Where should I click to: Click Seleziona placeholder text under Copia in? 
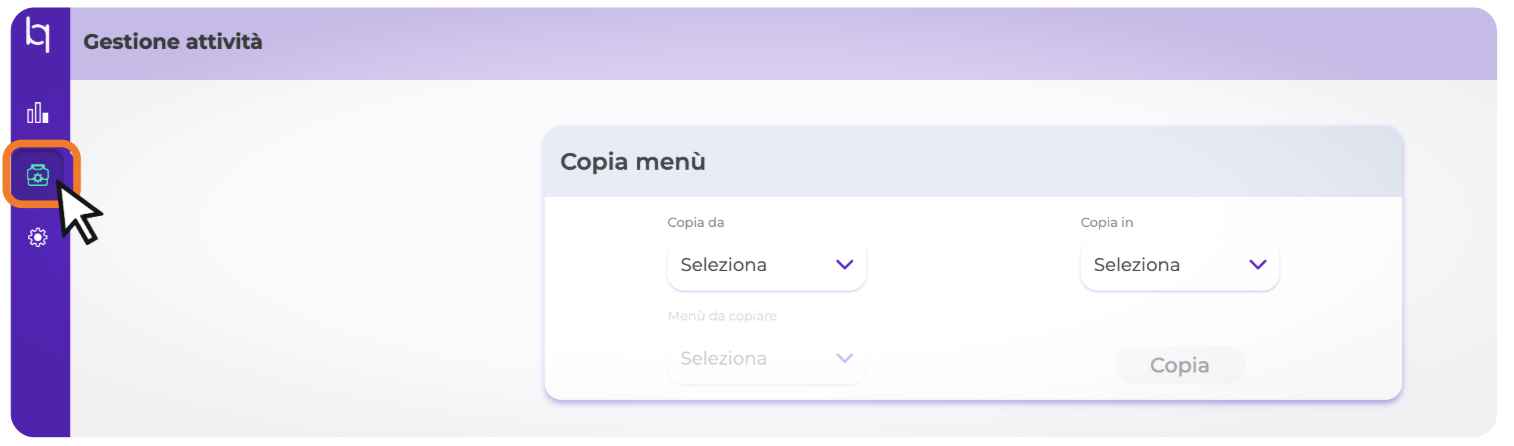point(1136,265)
